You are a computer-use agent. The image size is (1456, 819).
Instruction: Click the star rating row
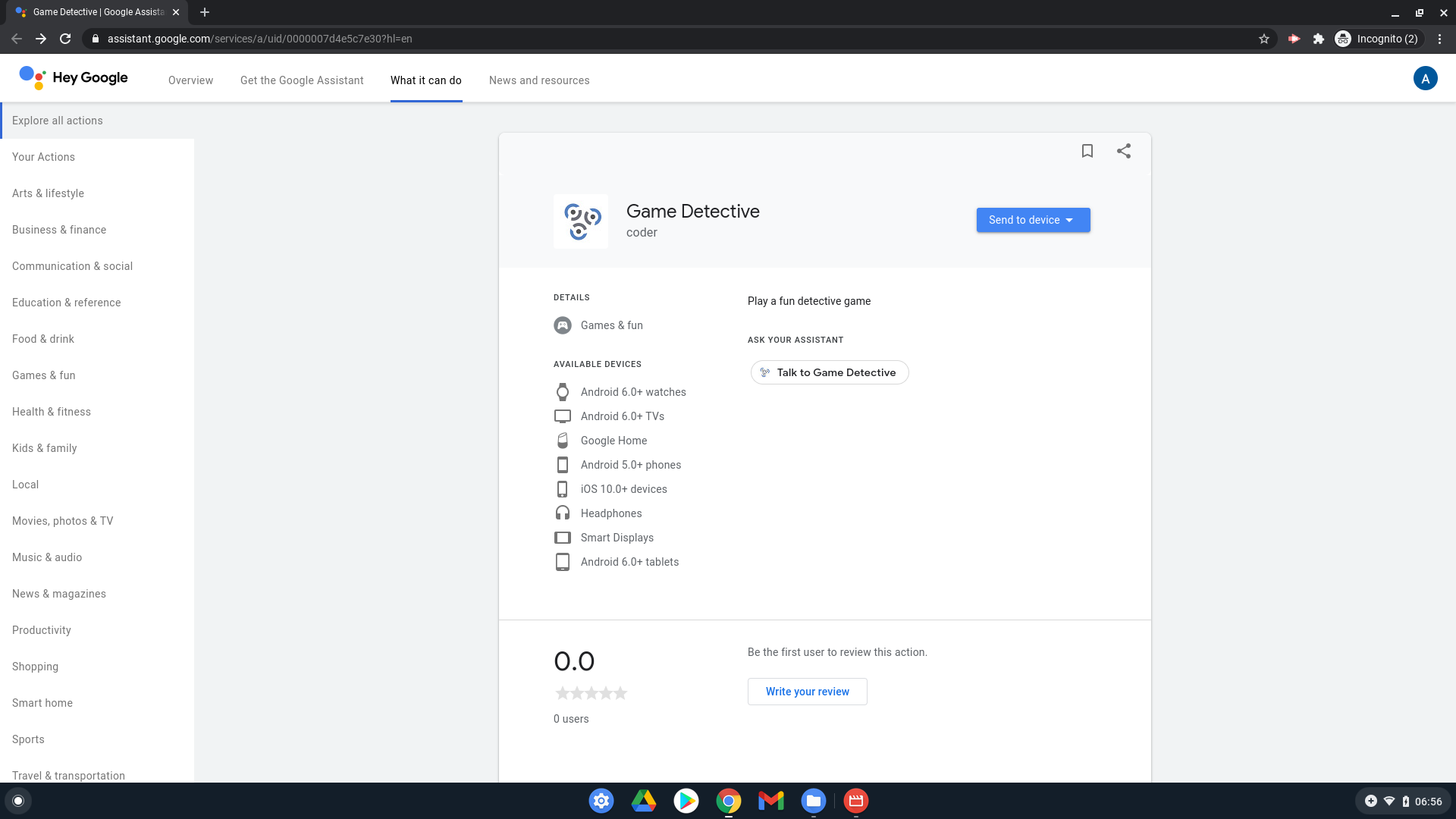pos(591,693)
